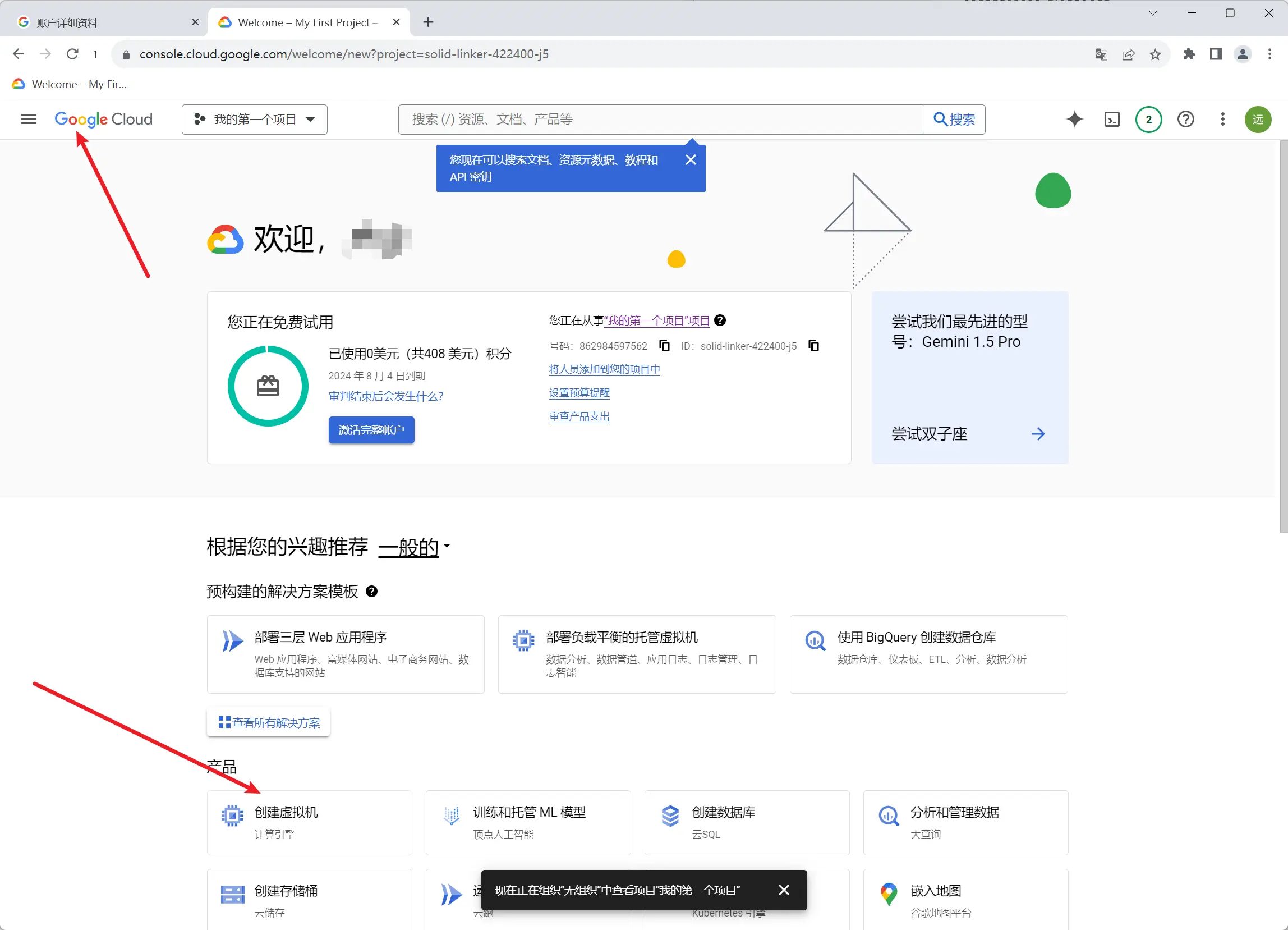Image resolution: width=1288 pixels, height=930 pixels.
Task: Open Chrome extensions puzzle icon
Action: pyautogui.click(x=1189, y=54)
